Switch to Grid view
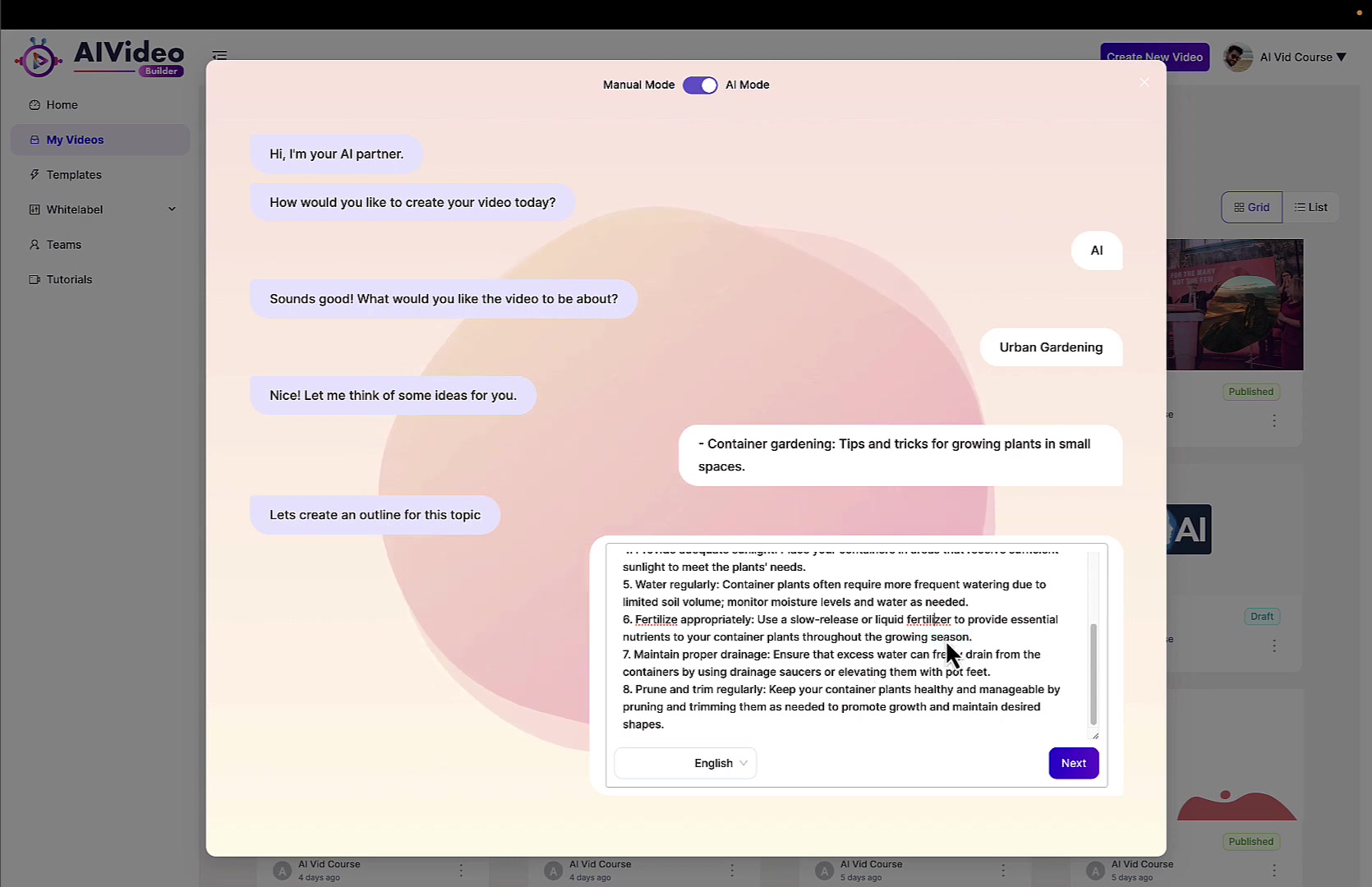The image size is (1372, 887). point(1252,208)
